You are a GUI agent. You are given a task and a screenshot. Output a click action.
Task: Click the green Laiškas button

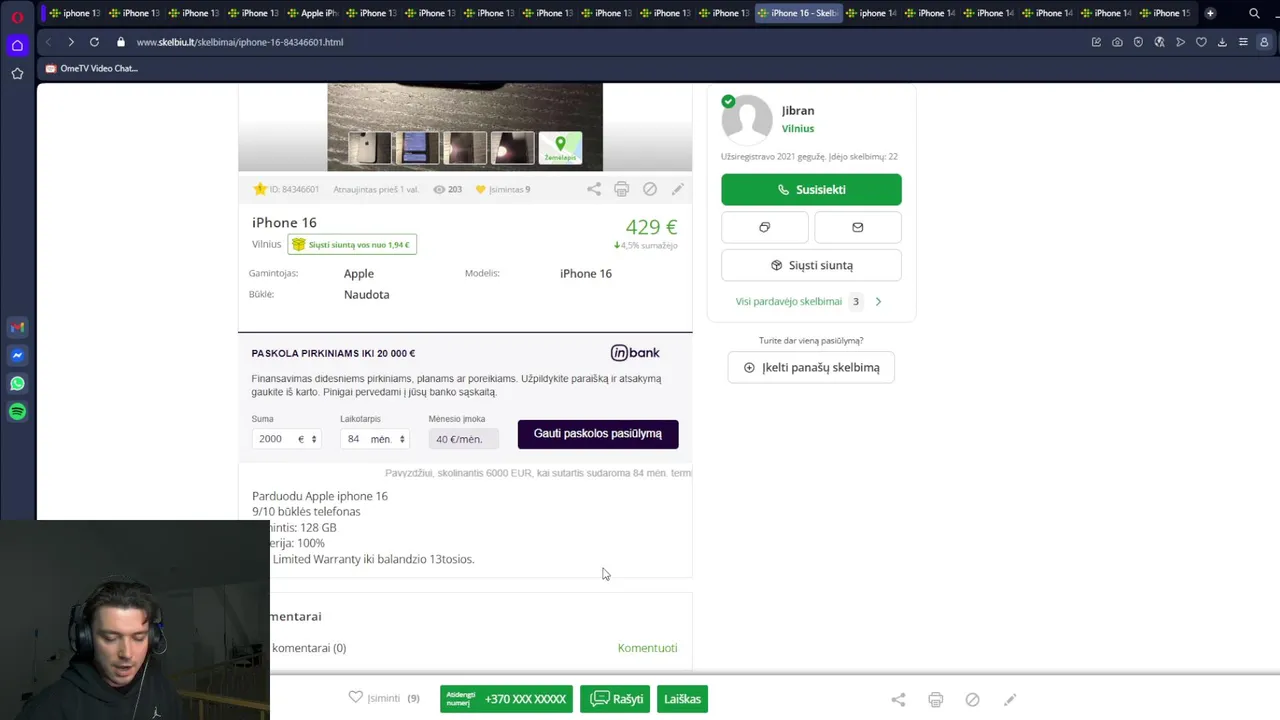(x=682, y=699)
